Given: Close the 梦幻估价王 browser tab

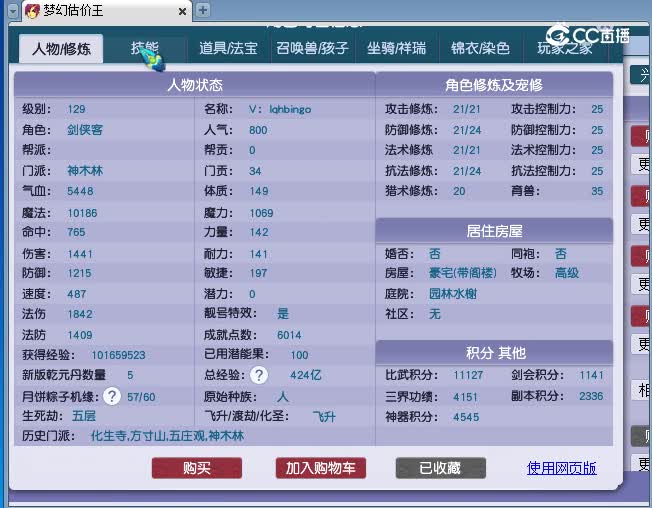Looking at the screenshot, I should [x=182, y=12].
